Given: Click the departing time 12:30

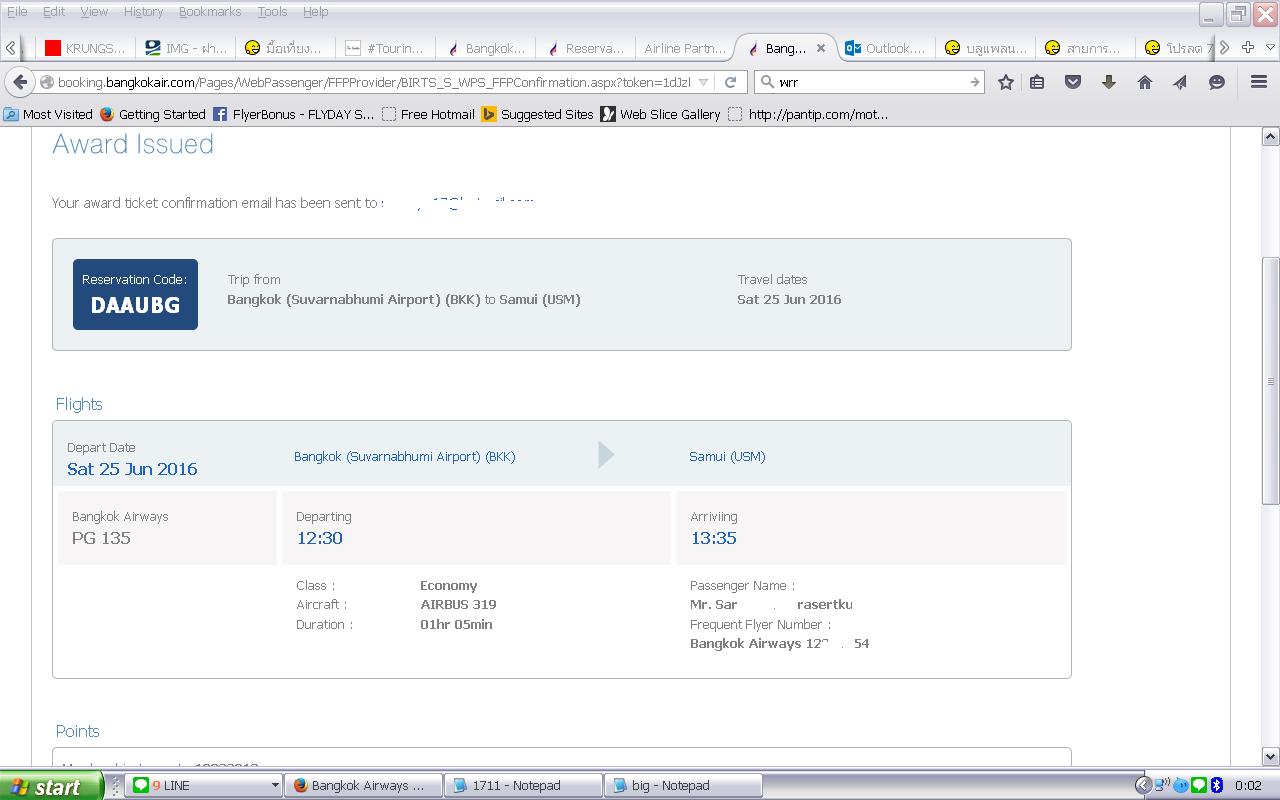Looking at the screenshot, I should tap(319, 538).
